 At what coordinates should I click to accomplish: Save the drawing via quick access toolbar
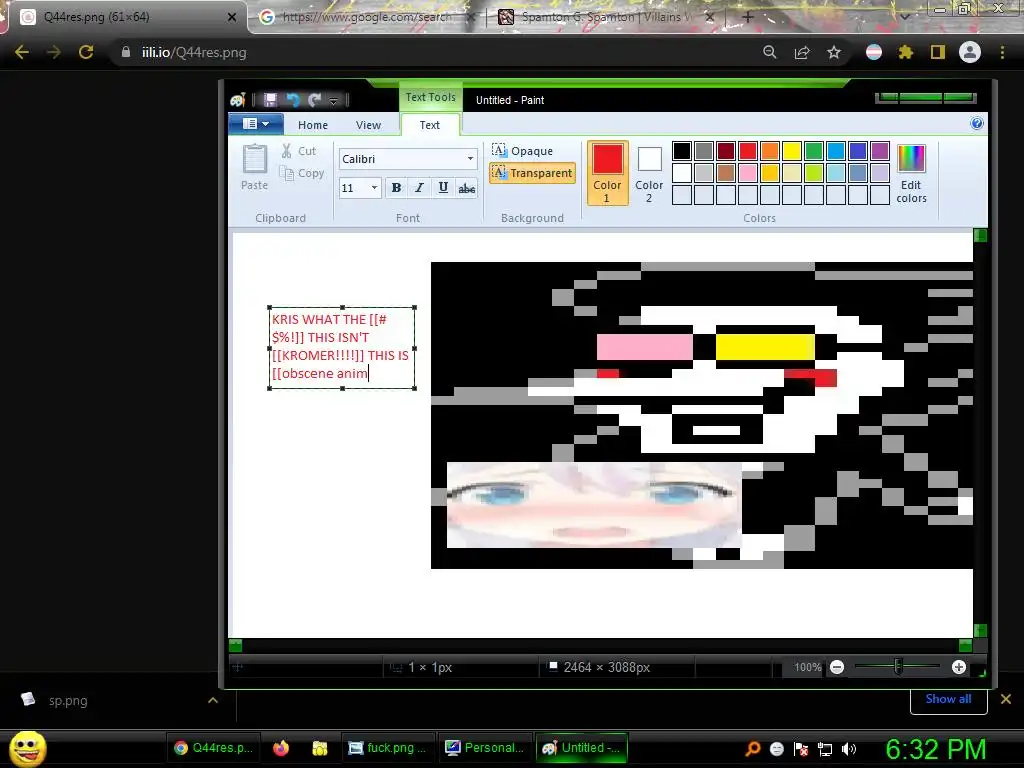270,100
